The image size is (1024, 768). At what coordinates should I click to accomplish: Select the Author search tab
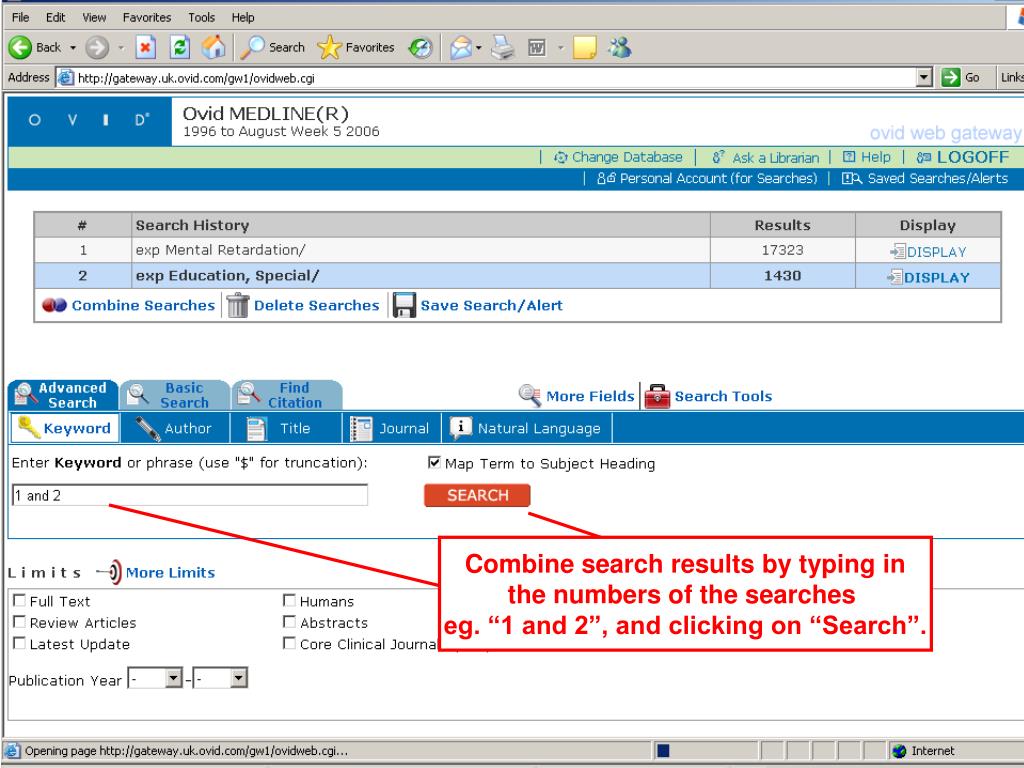(x=174, y=428)
